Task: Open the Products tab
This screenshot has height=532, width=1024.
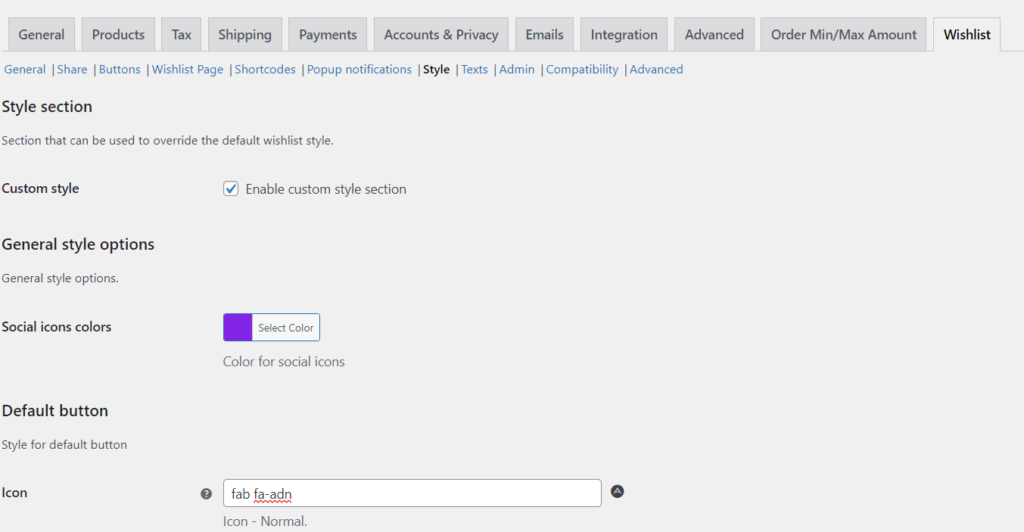Action: pos(118,34)
